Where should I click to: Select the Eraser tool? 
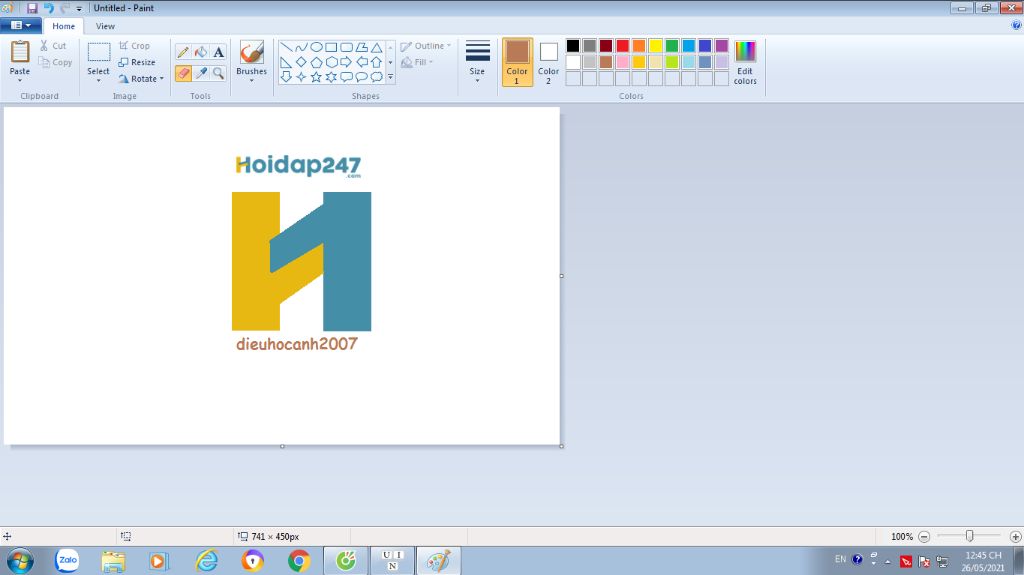[x=184, y=73]
